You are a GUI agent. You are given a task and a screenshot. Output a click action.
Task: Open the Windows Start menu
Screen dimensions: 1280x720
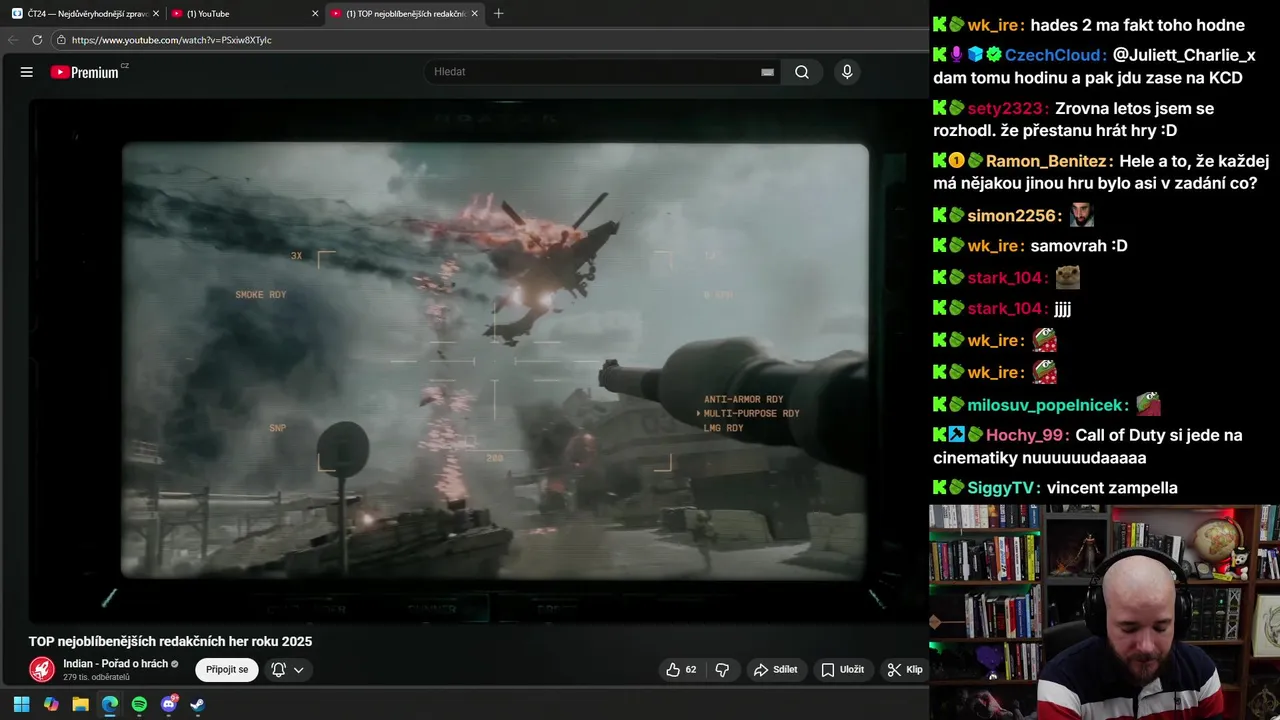(x=21, y=704)
